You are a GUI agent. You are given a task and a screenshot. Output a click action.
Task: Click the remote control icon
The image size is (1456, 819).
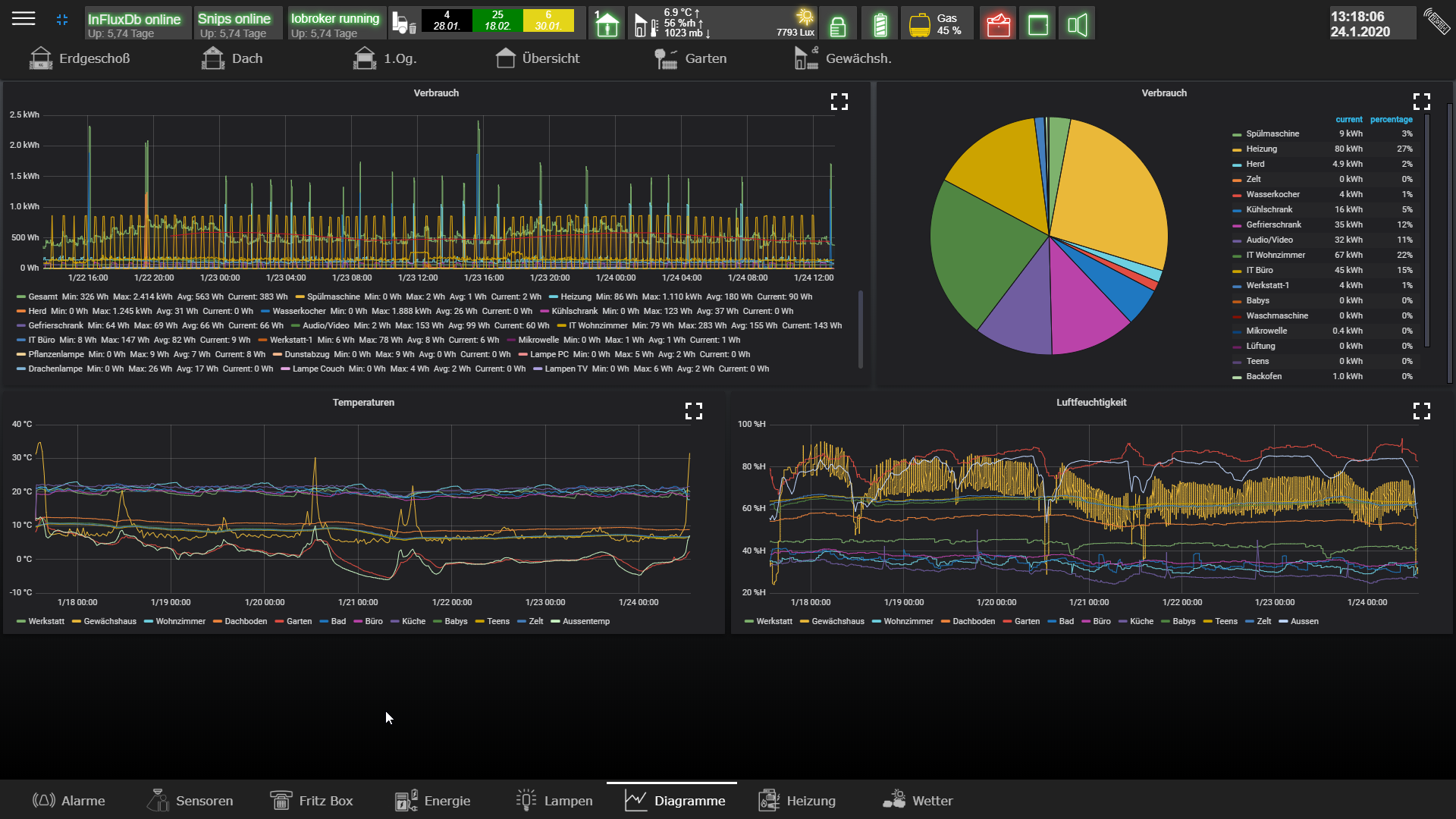1436,21
